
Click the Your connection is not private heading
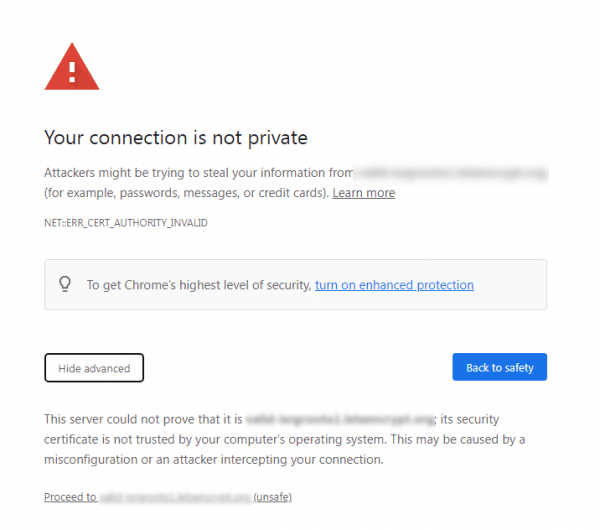[175, 138]
